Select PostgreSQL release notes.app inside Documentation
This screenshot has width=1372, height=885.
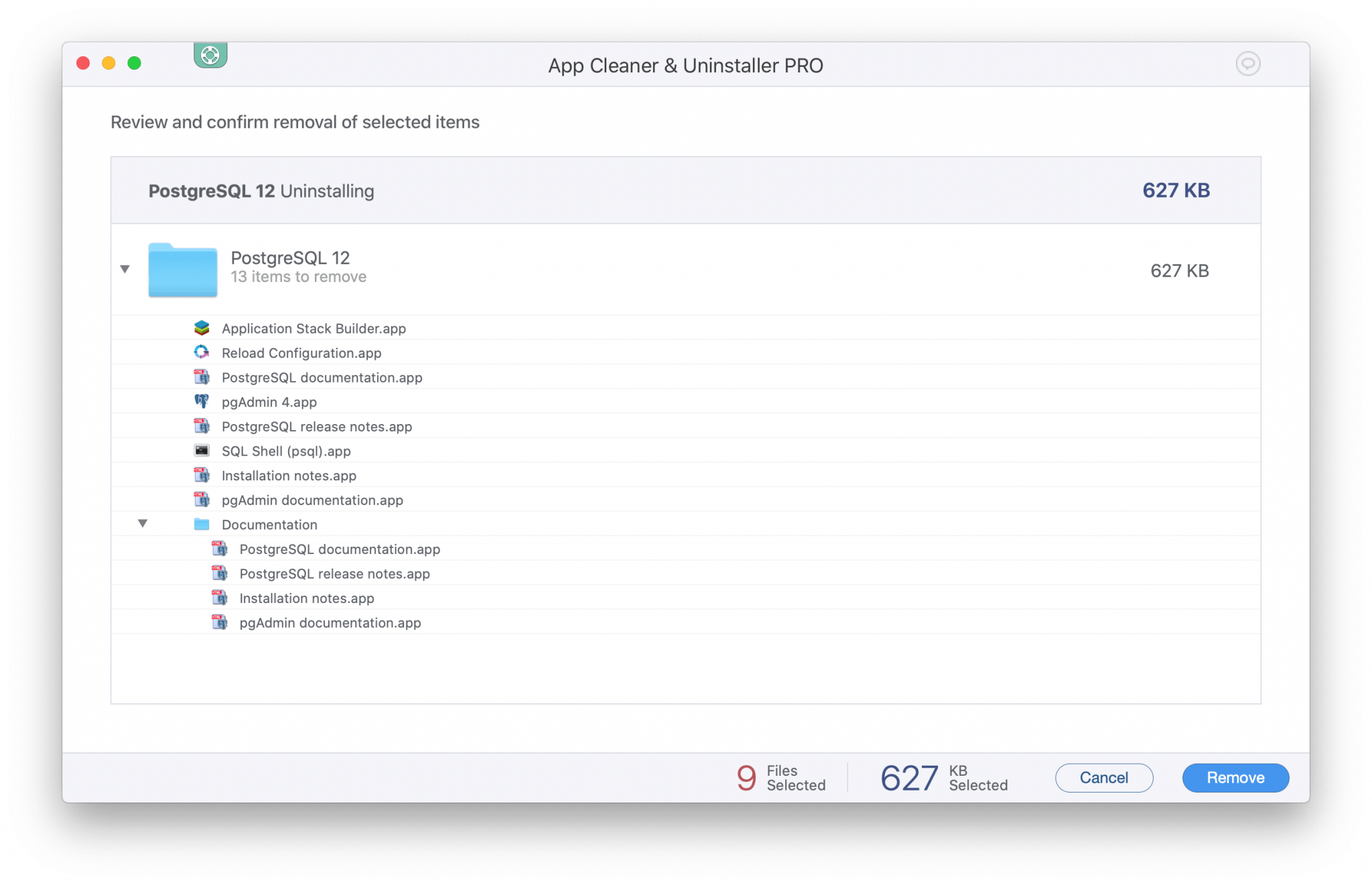[x=334, y=573]
